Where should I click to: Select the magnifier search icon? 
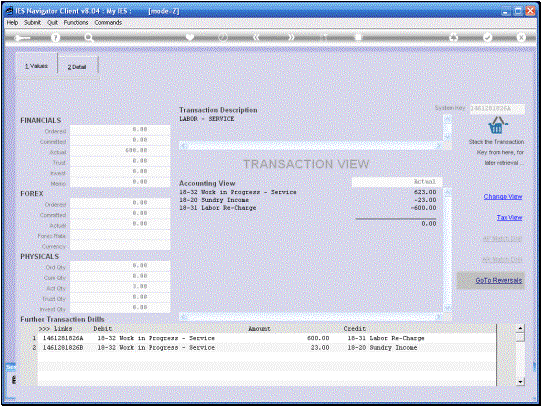[x=89, y=38]
